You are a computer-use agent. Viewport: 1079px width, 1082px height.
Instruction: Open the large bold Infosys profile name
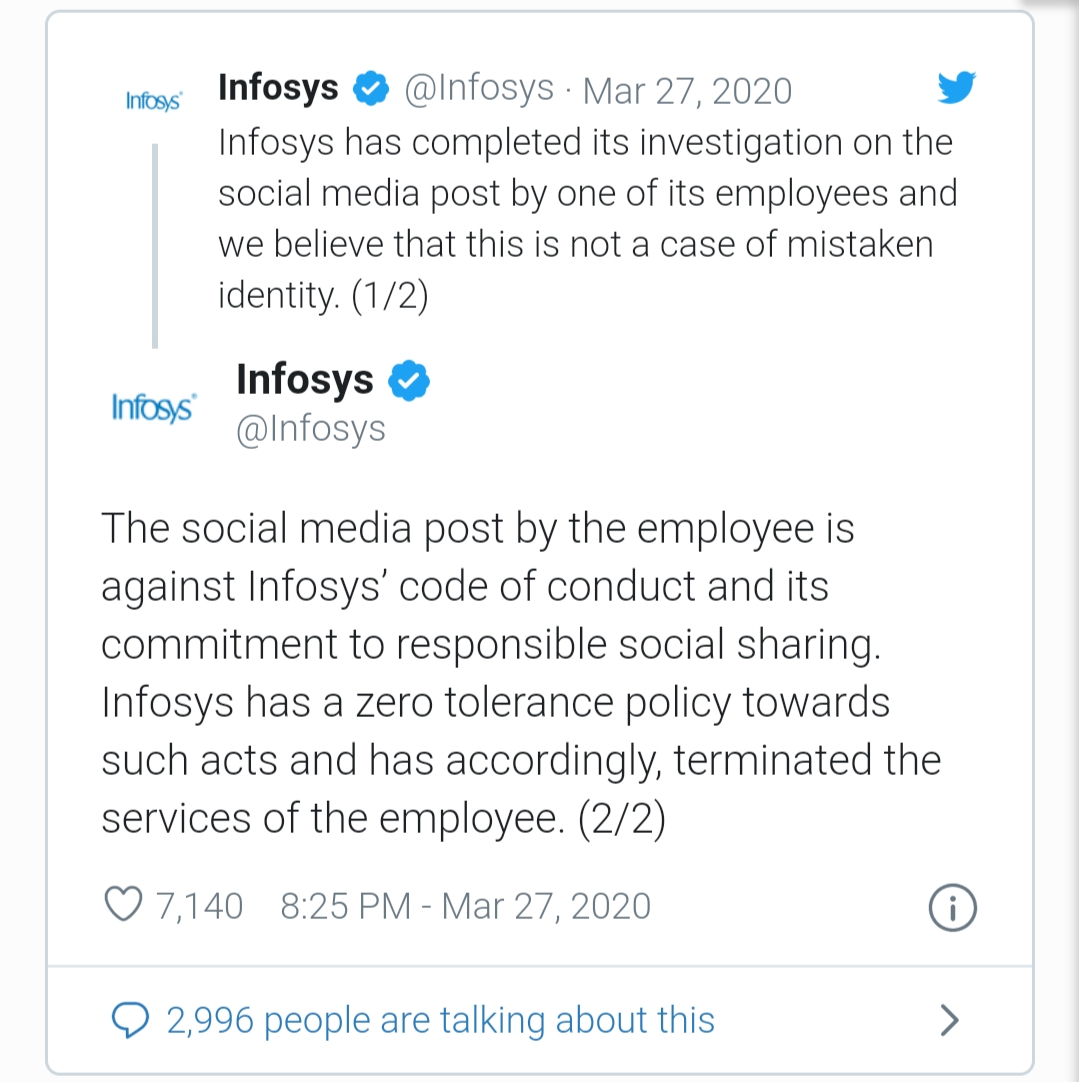[304, 380]
